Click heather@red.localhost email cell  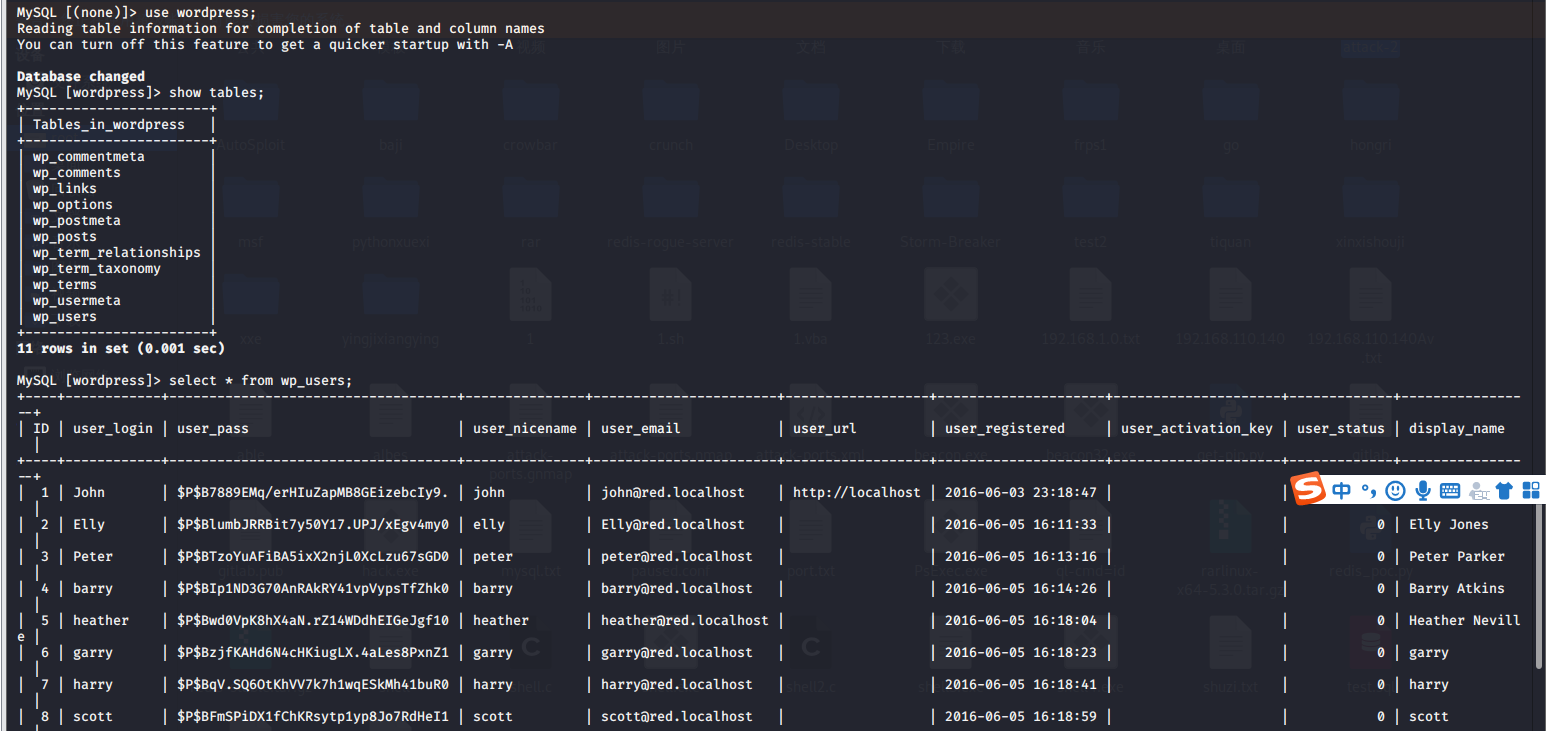click(685, 620)
